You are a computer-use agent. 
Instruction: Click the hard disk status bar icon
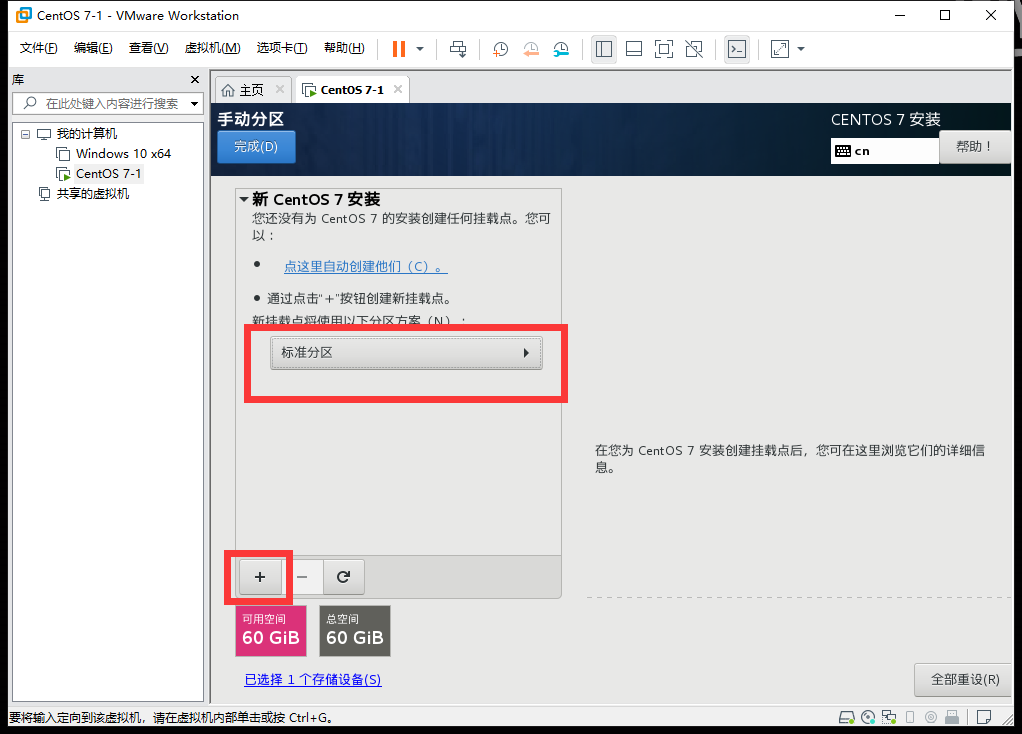click(847, 718)
